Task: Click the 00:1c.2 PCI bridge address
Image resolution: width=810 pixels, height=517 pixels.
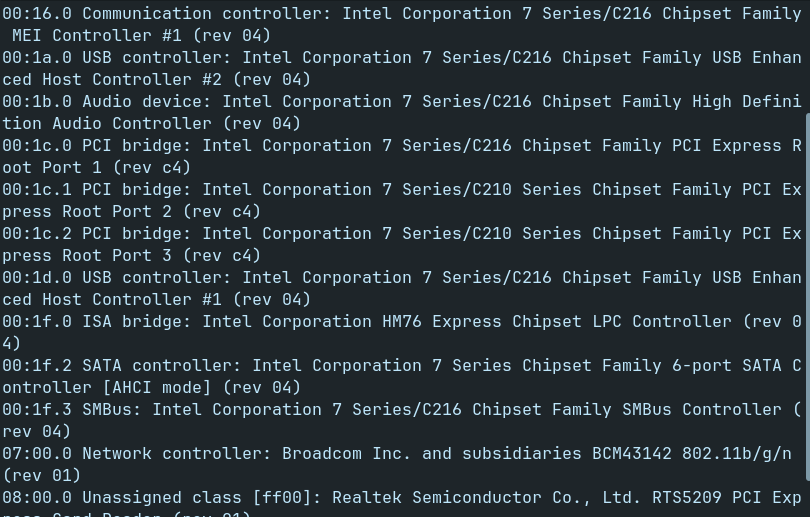Action: click(x=37, y=233)
